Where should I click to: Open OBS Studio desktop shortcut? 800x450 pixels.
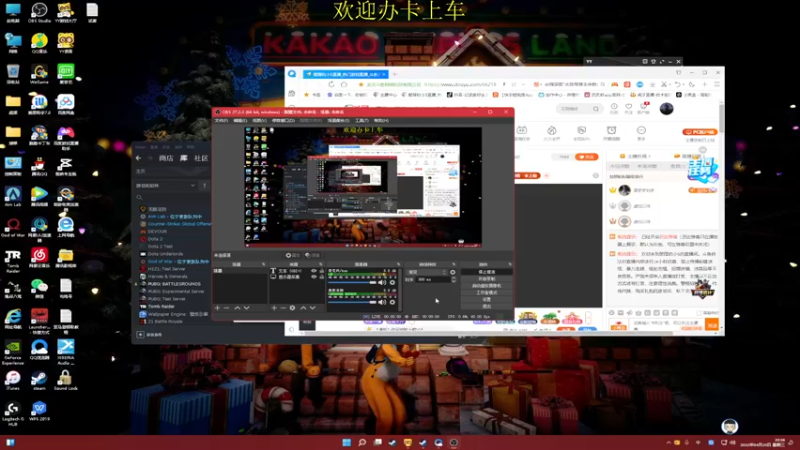[39, 12]
